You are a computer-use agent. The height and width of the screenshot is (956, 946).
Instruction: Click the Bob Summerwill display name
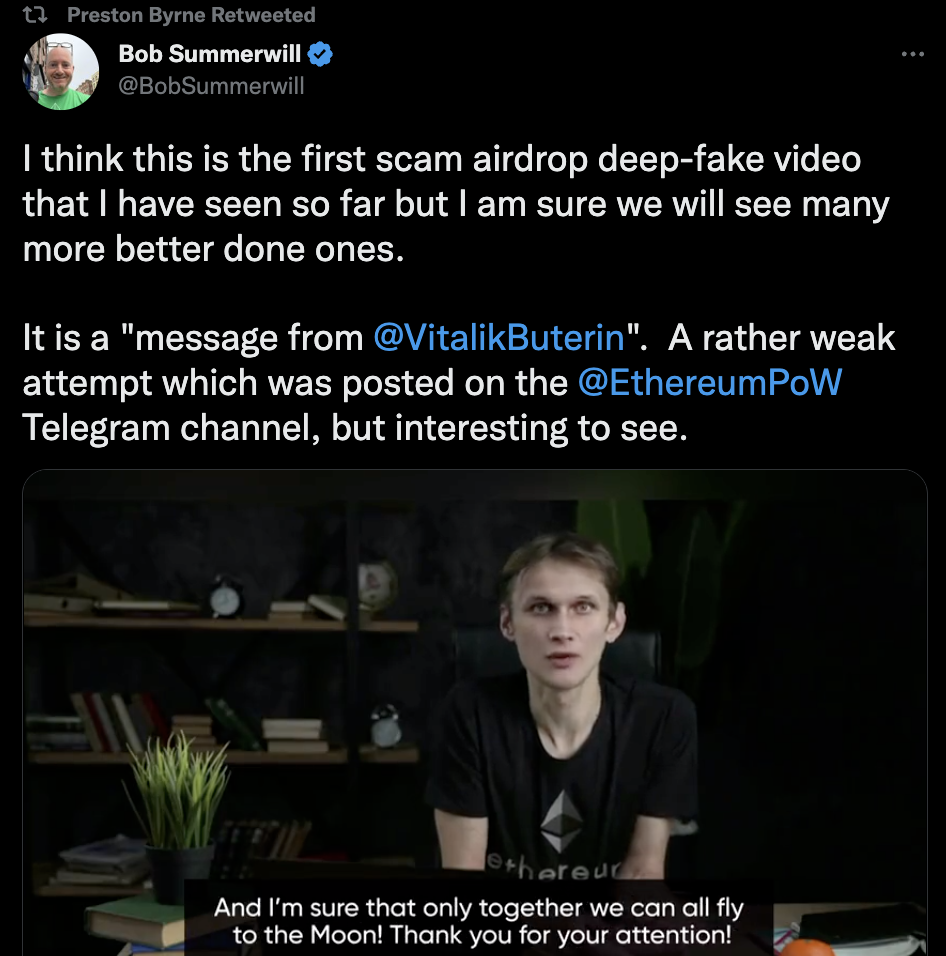209,55
